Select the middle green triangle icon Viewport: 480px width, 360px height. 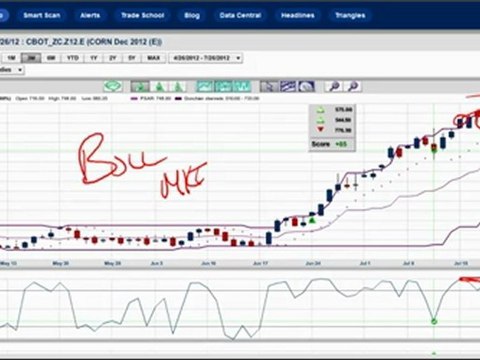[159, 87]
